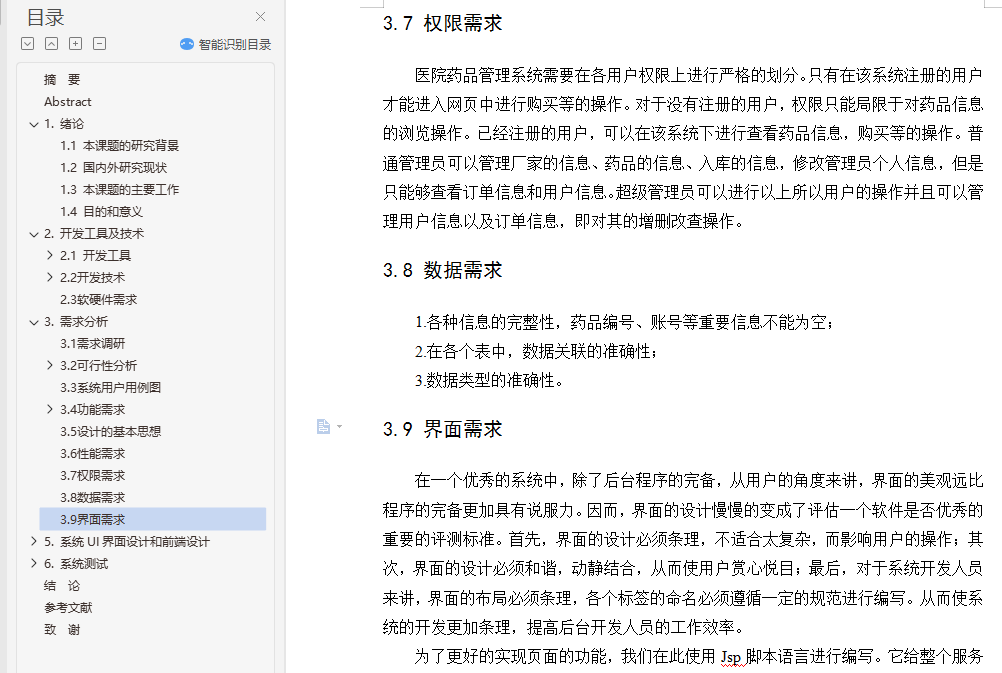Jump to 1.4 目的和意义
Viewport: 1002px width, 673px height.
pos(101,212)
